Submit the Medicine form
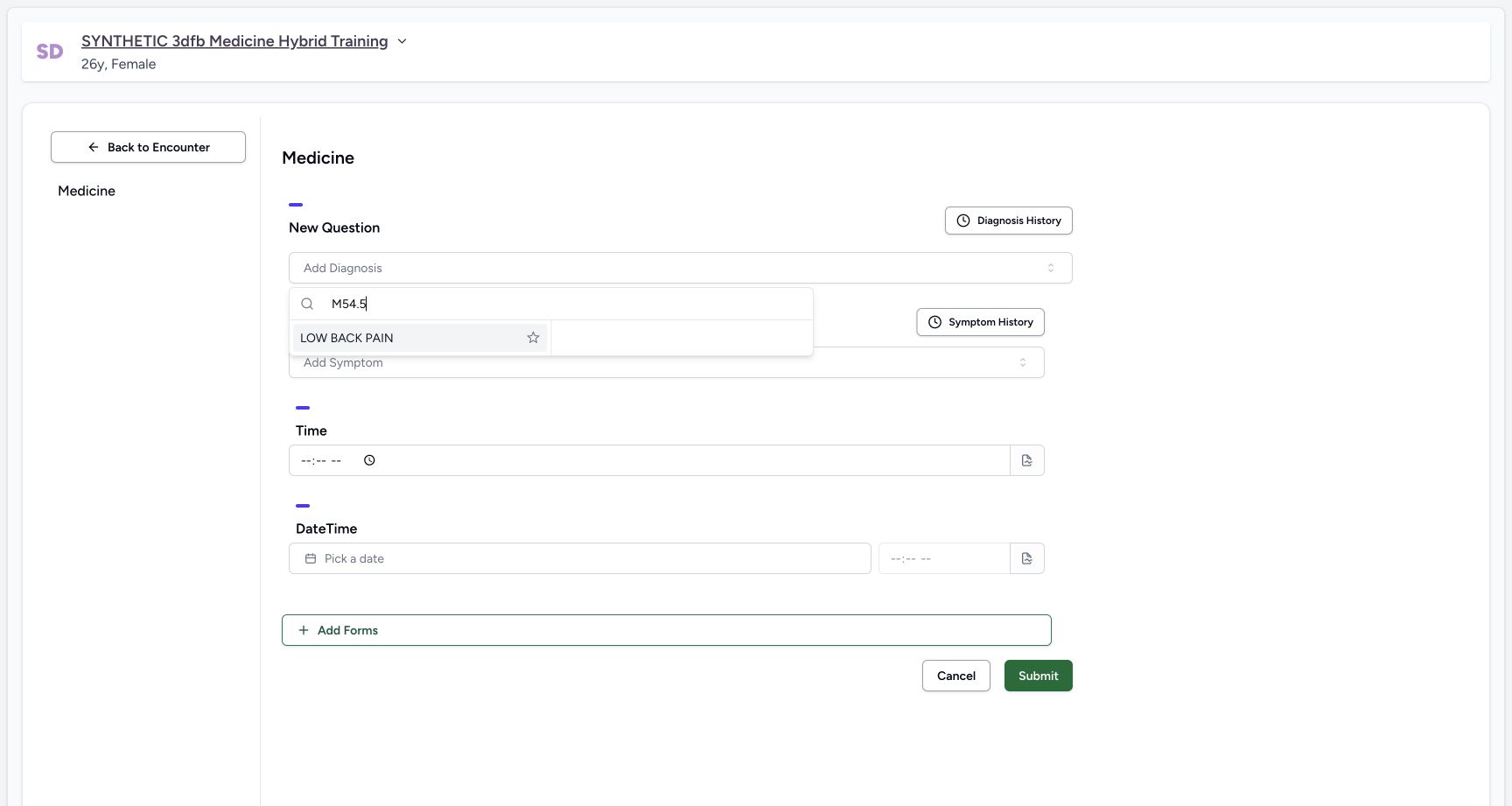Image resolution: width=1512 pixels, height=806 pixels. pyautogui.click(x=1039, y=676)
